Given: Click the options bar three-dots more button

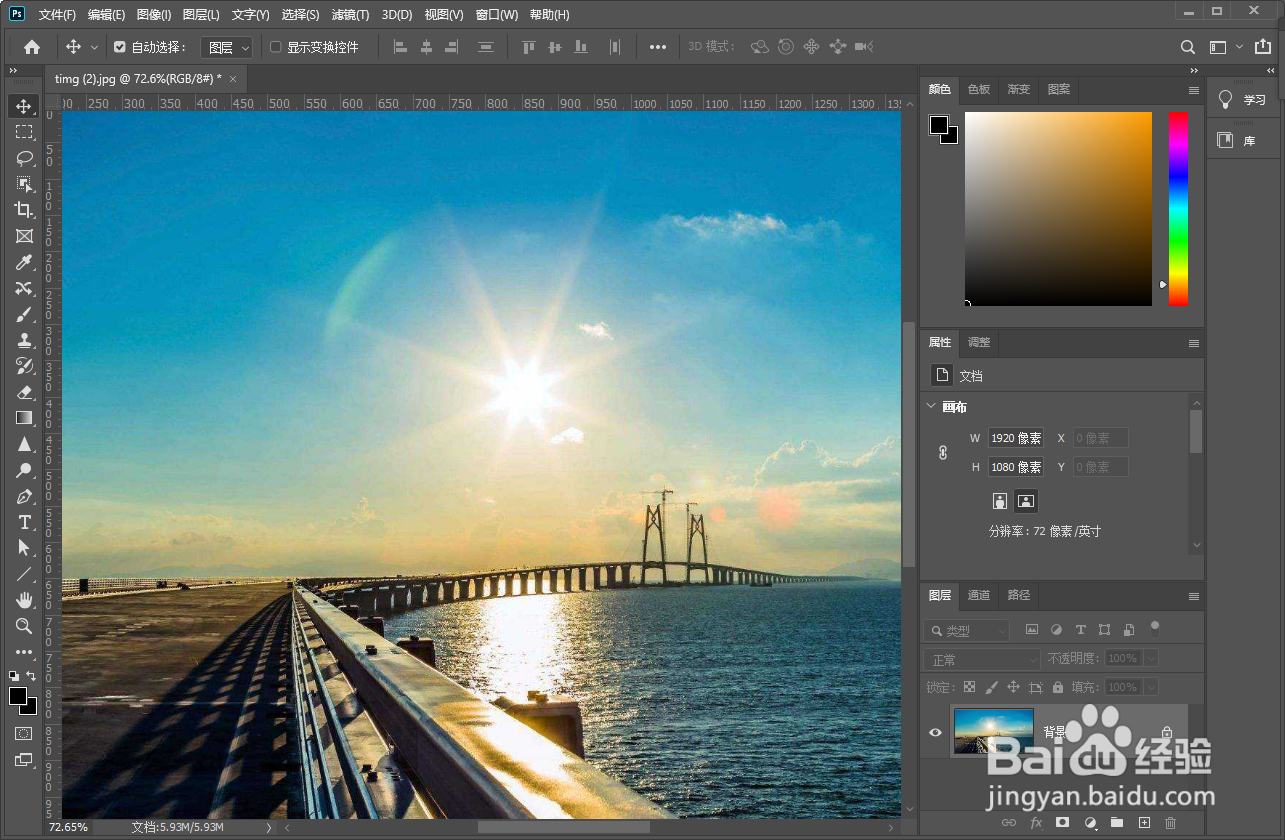Looking at the screenshot, I should (x=658, y=47).
